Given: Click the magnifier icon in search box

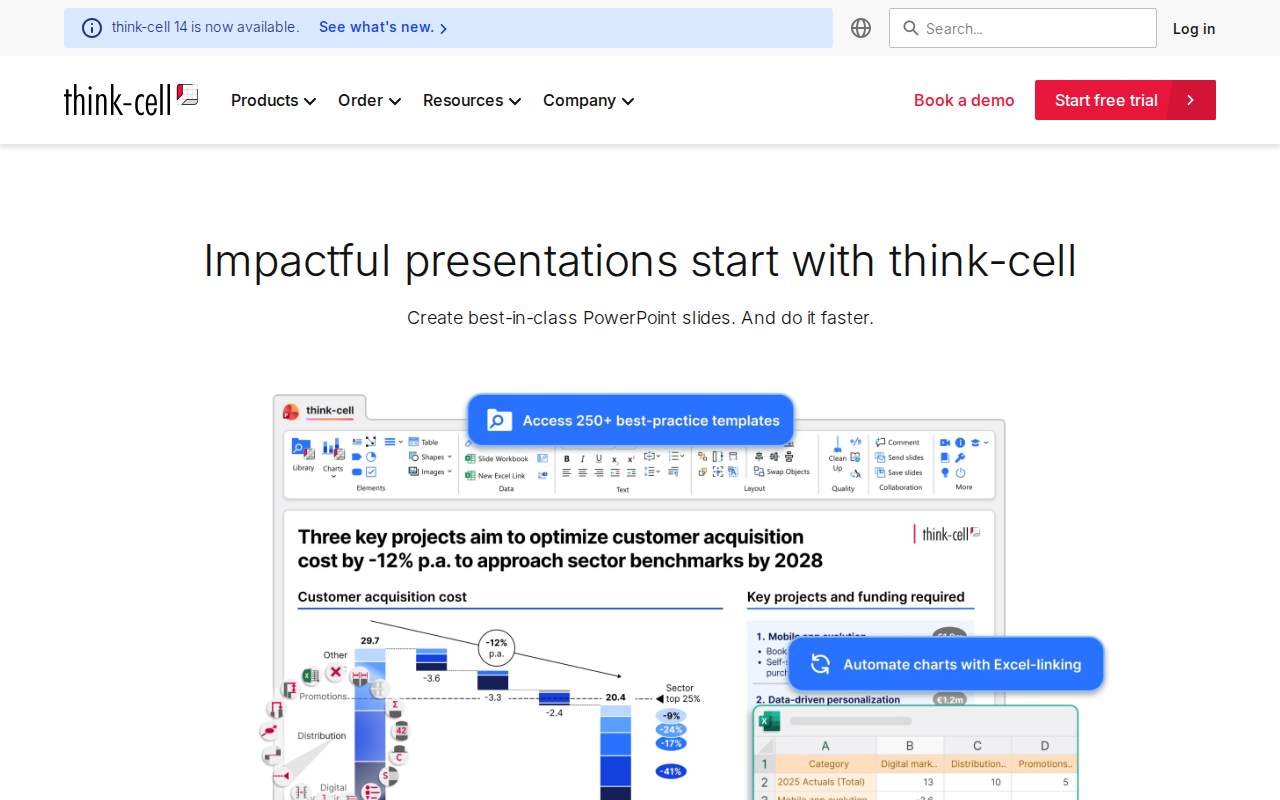Looking at the screenshot, I should click(x=910, y=28).
